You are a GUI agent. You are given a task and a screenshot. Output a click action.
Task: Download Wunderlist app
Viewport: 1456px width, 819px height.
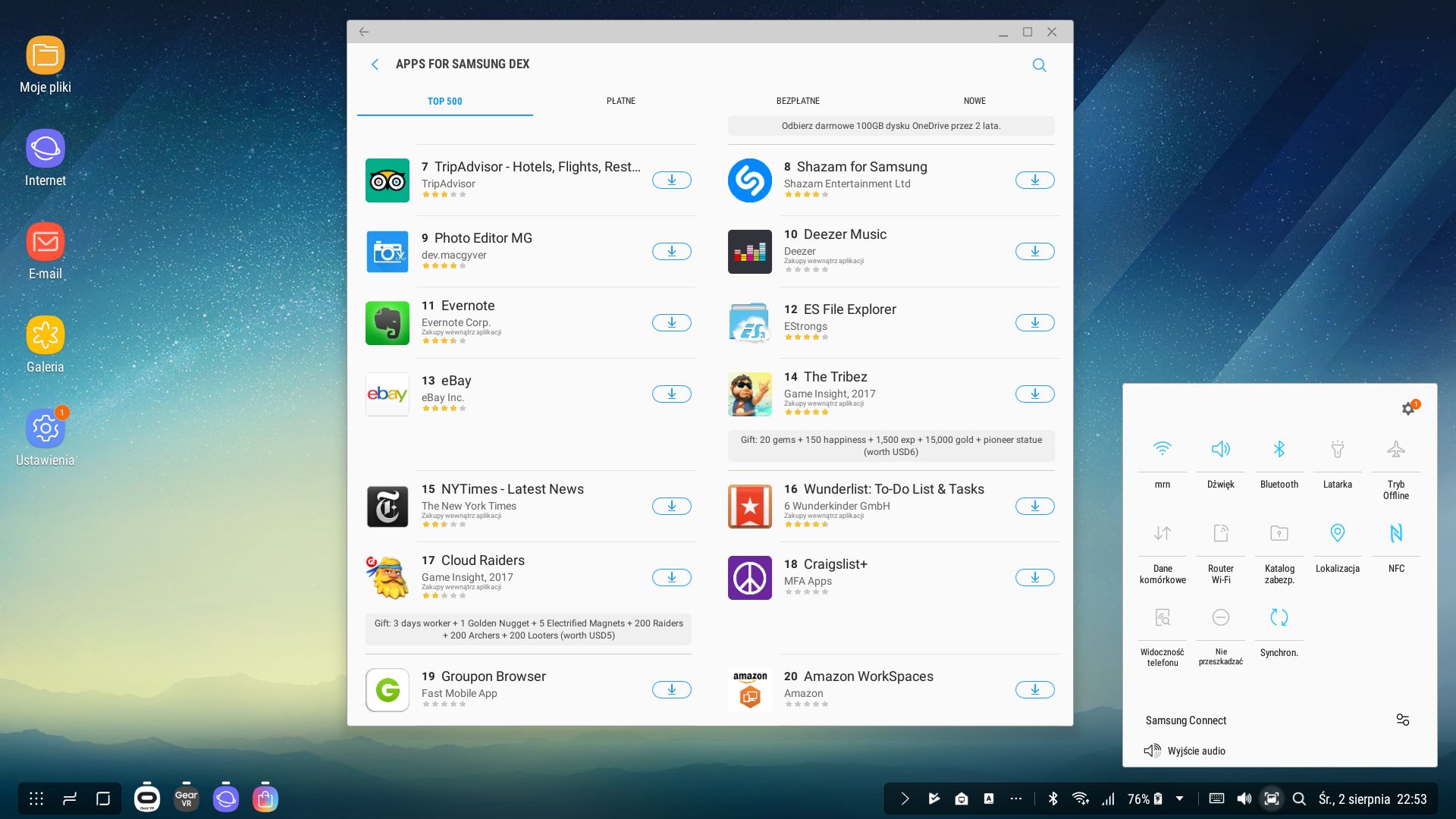1035,507
